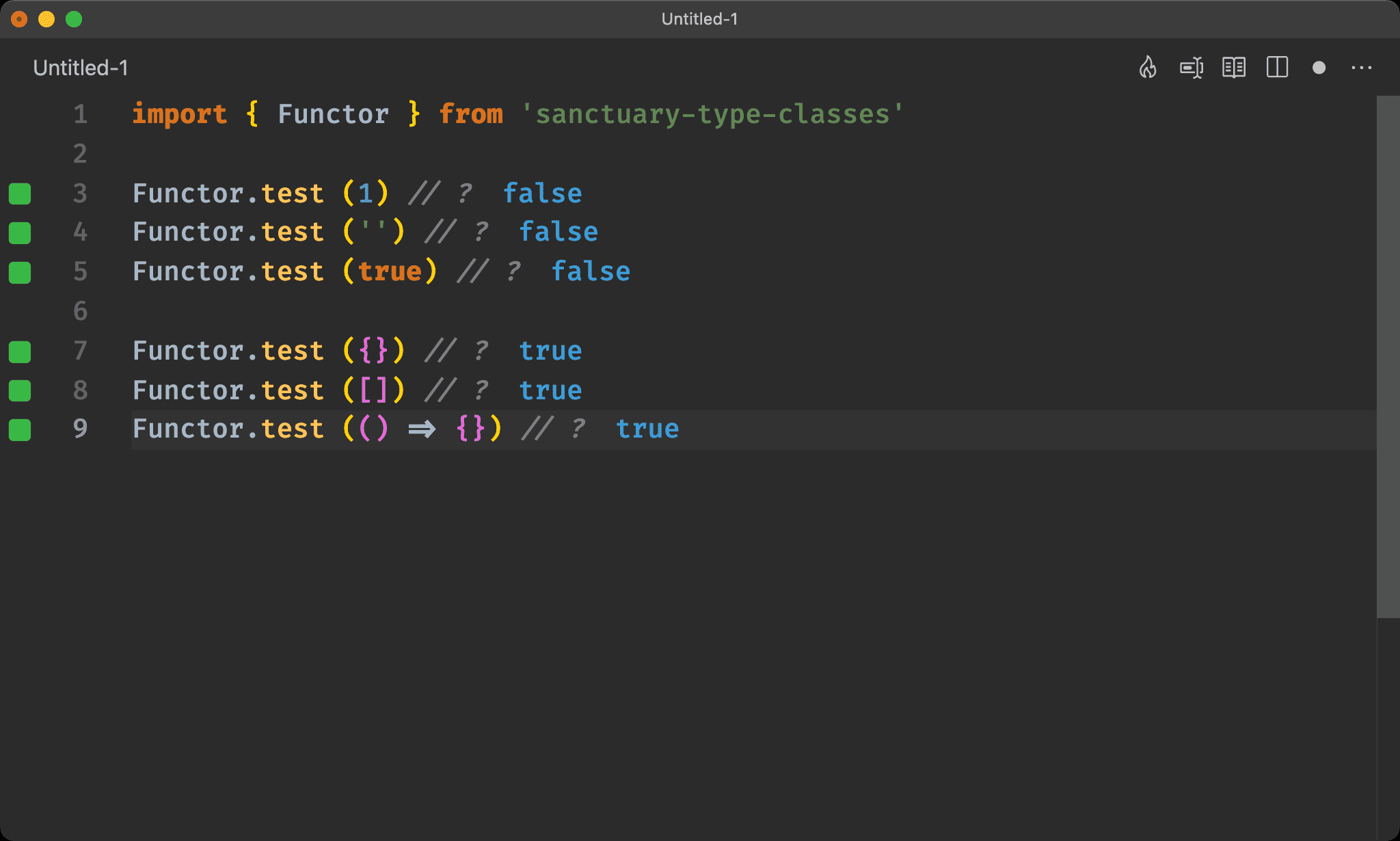1400x841 pixels.
Task: Open the more actions ellipsis menu
Action: tap(1361, 68)
